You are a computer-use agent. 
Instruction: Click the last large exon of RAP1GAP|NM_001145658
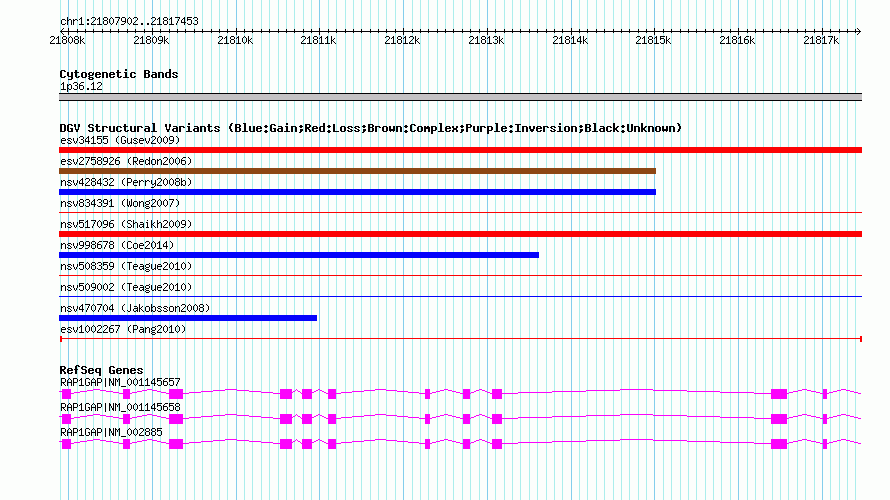[x=779, y=419]
